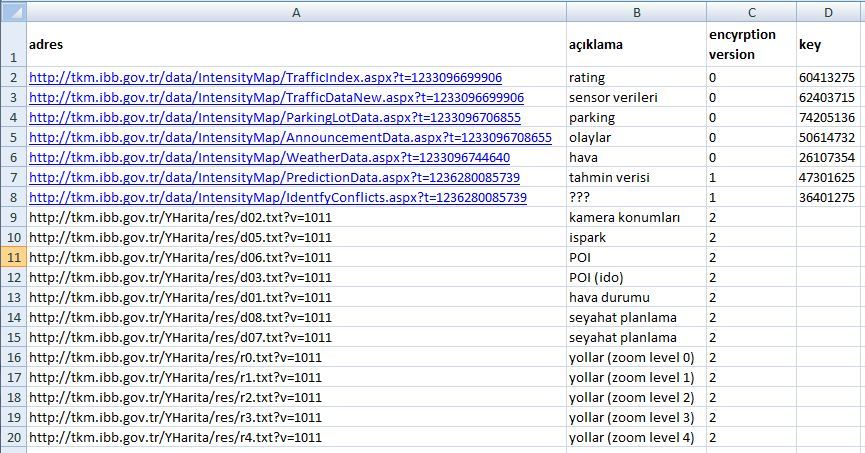Click the WeatherData.aspx hyperlink

269,157
